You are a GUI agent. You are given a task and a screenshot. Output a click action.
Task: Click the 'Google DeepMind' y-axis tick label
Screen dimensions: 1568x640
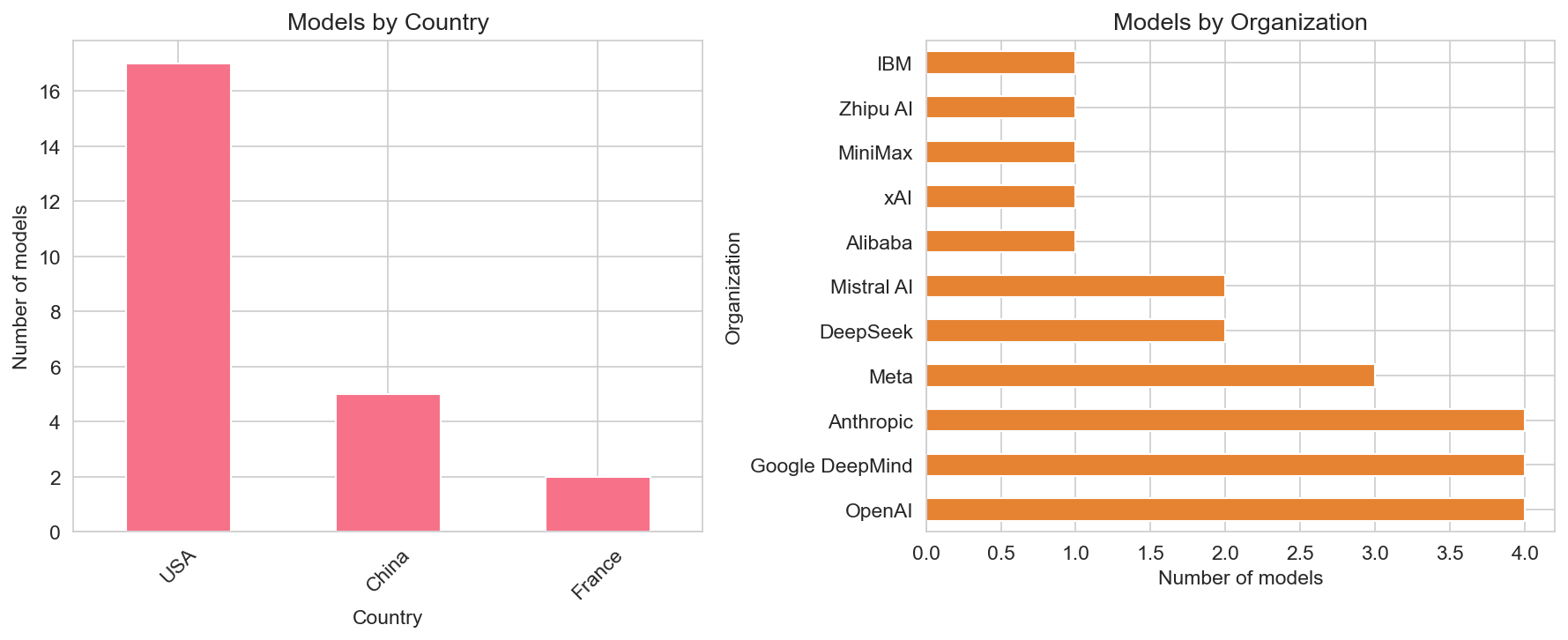830,465
